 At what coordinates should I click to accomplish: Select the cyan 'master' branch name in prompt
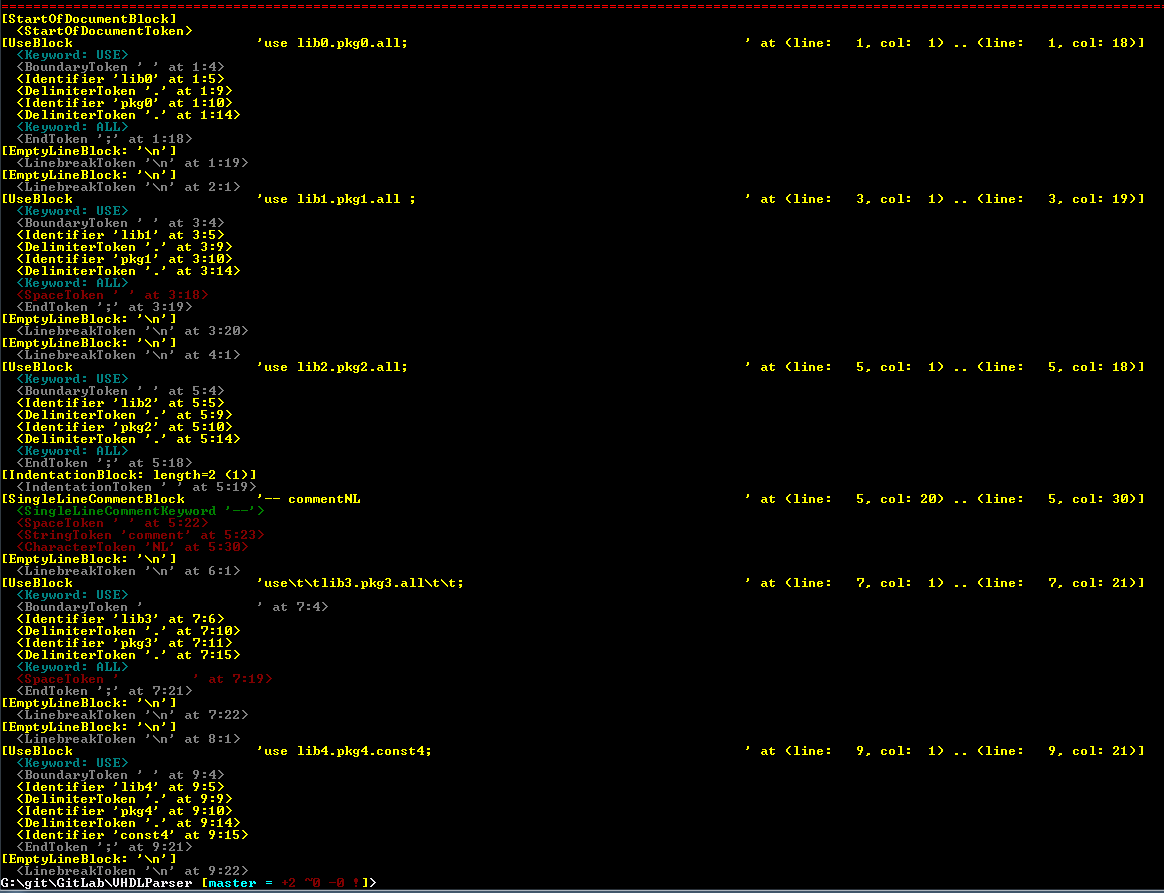(232, 883)
